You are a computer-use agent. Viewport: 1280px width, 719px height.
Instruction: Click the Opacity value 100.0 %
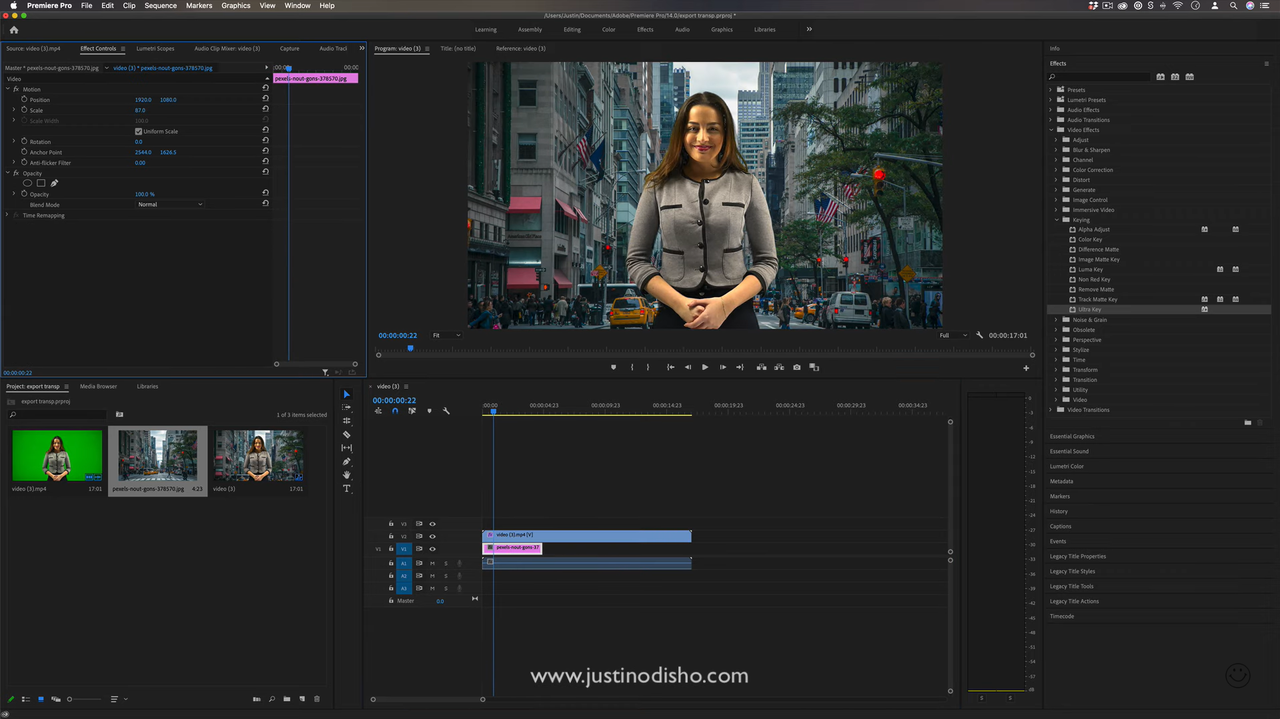(x=145, y=194)
